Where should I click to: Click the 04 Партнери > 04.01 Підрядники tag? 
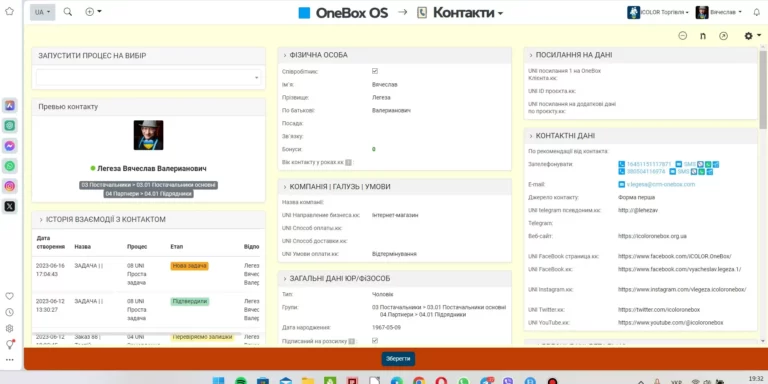(148, 194)
